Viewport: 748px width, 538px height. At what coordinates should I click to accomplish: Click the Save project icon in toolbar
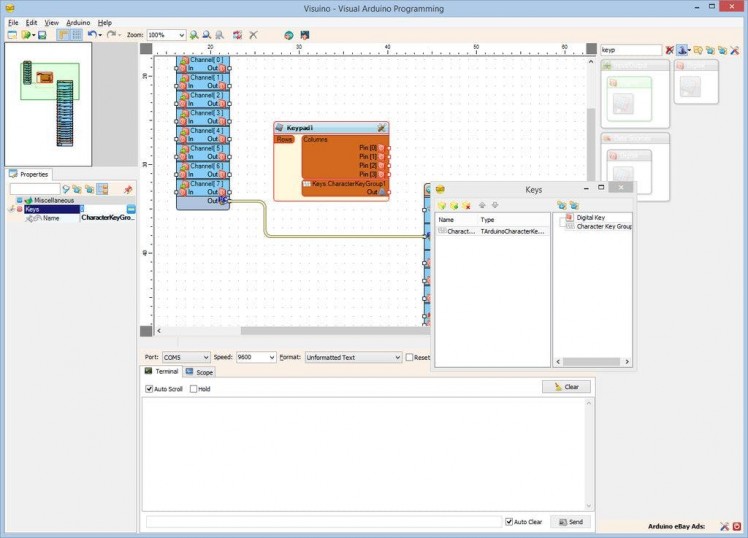(42, 35)
